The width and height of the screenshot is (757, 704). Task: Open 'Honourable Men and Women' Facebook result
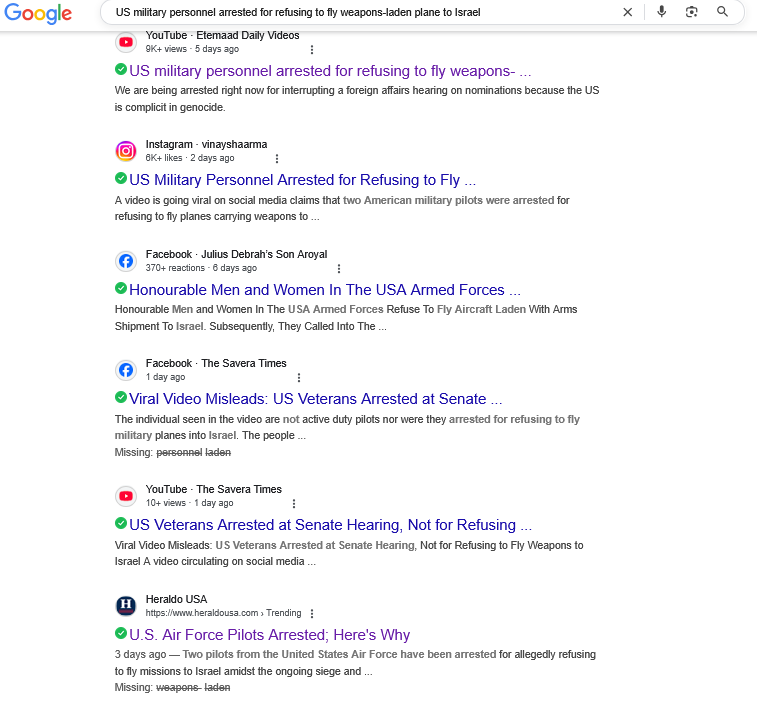324,290
